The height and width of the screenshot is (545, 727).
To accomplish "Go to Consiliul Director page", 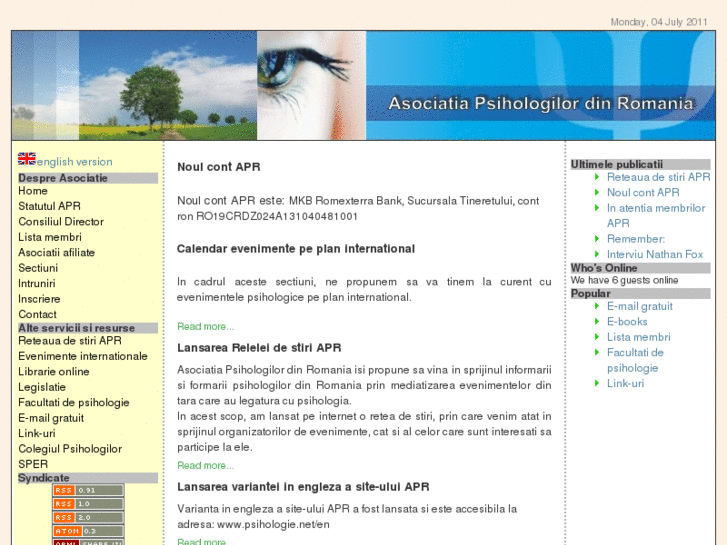I will (x=61, y=222).
